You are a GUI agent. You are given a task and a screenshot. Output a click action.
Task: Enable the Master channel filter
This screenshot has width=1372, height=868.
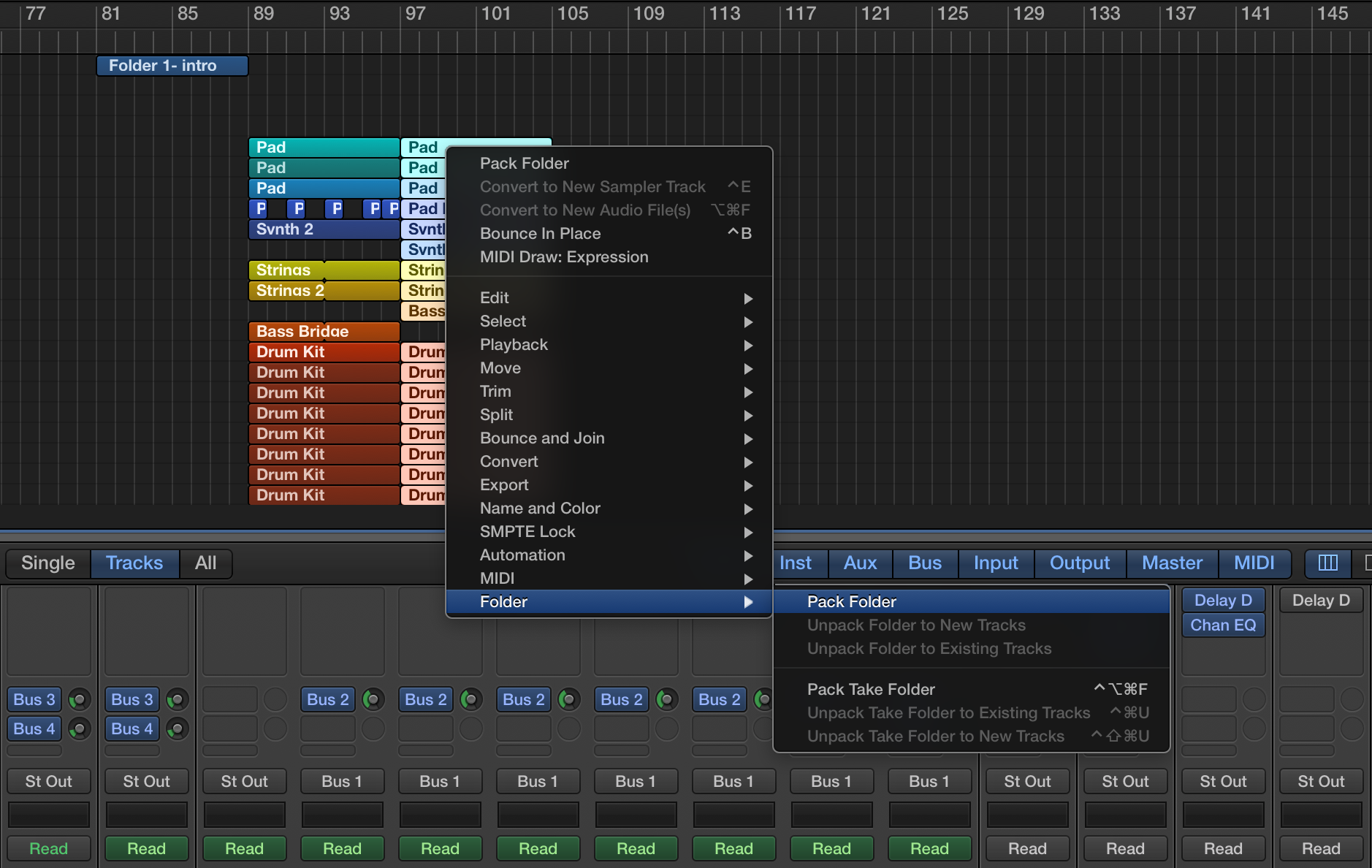(1170, 563)
